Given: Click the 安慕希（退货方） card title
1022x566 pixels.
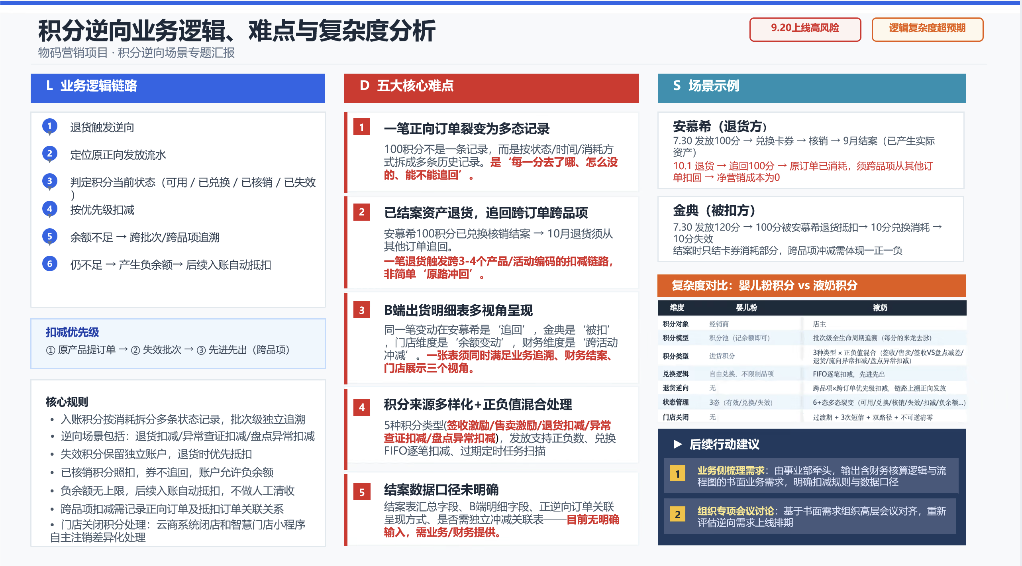Looking at the screenshot, I should [721, 127].
